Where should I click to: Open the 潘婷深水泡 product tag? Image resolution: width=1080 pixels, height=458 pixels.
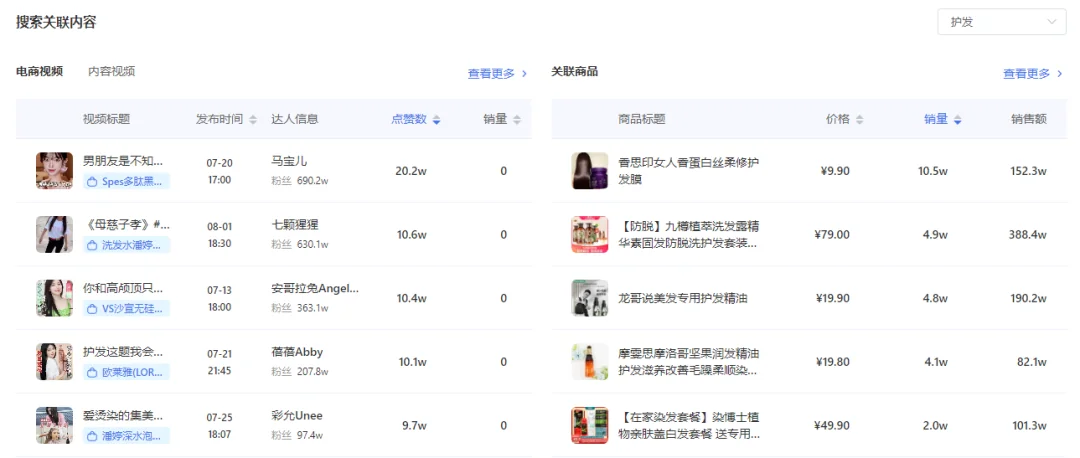coord(127,436)
